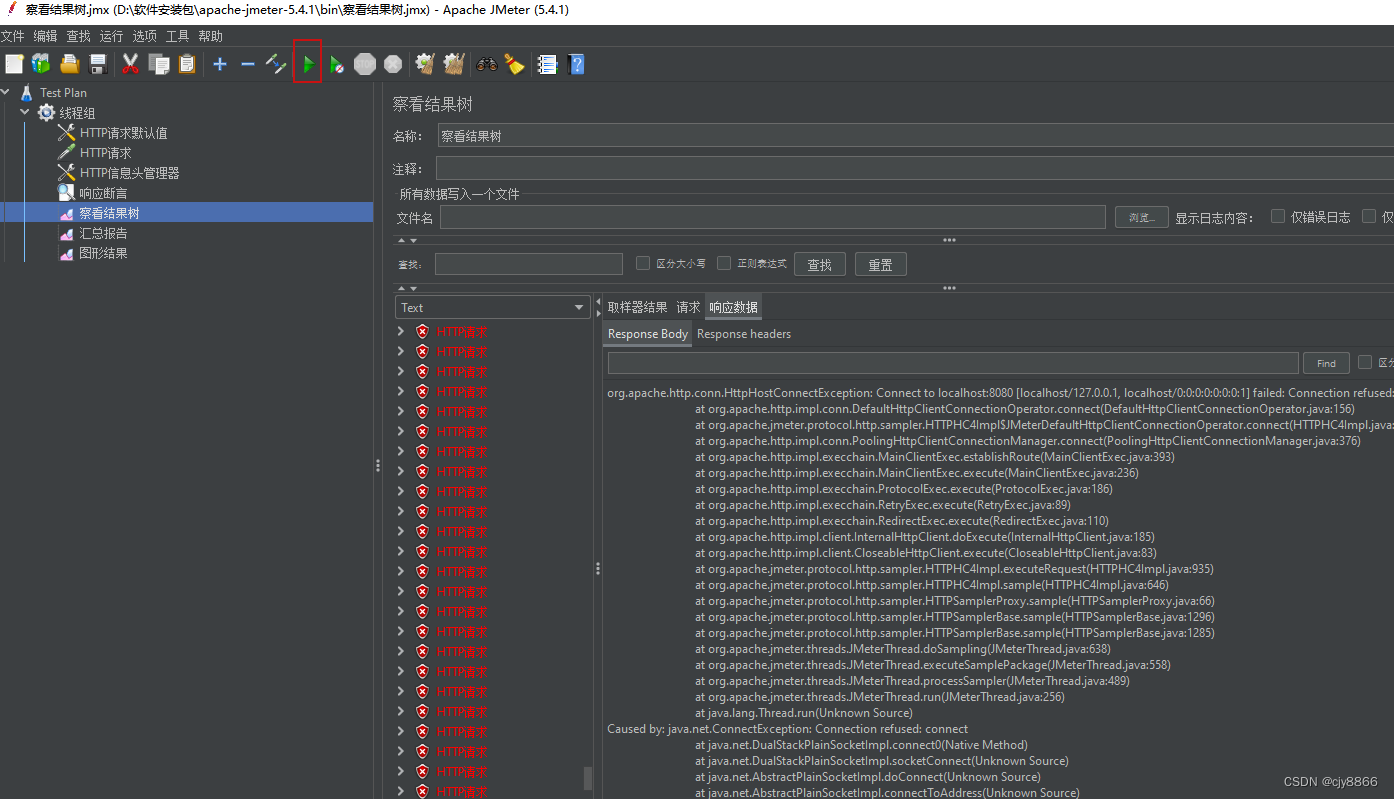Click the Reset Search yellow broom icon
Screen dimensions: 1394x799
pos(514,64)
